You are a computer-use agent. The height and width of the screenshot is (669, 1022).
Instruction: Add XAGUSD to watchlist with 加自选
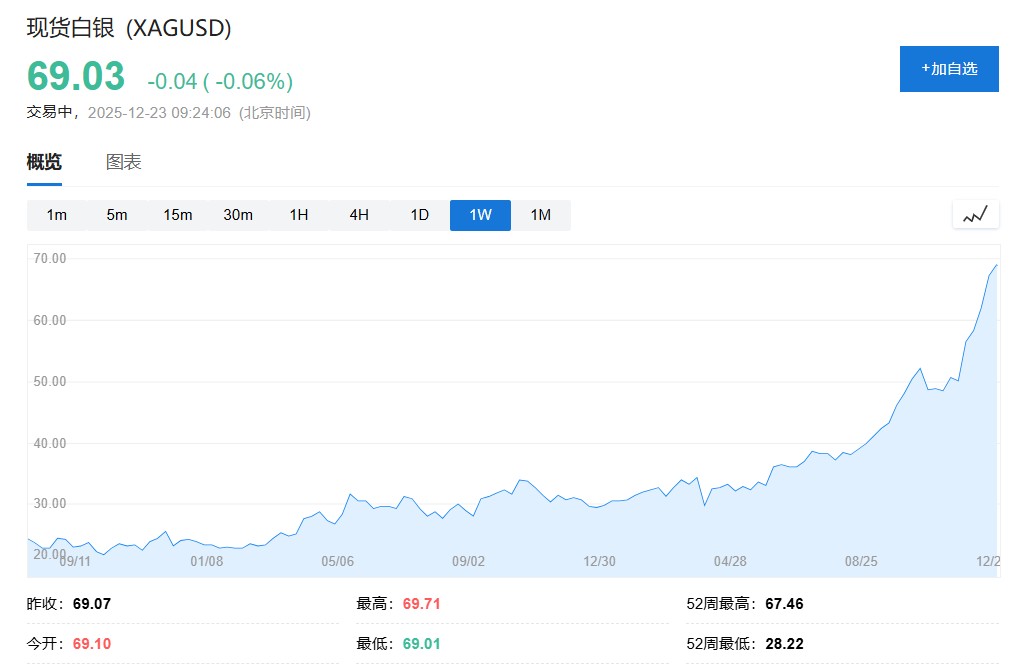(x=949, y=69)
